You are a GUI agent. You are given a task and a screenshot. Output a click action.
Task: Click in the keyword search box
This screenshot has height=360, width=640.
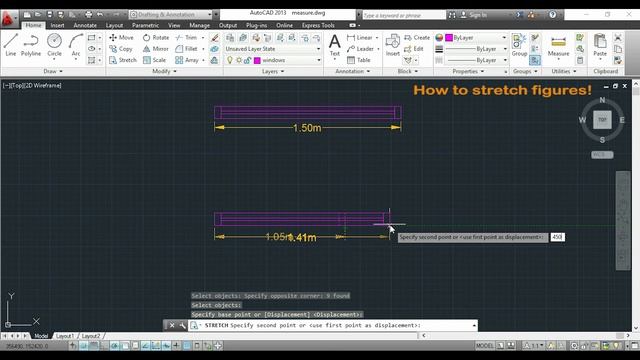pyautogui.click(x=404, y=15)
